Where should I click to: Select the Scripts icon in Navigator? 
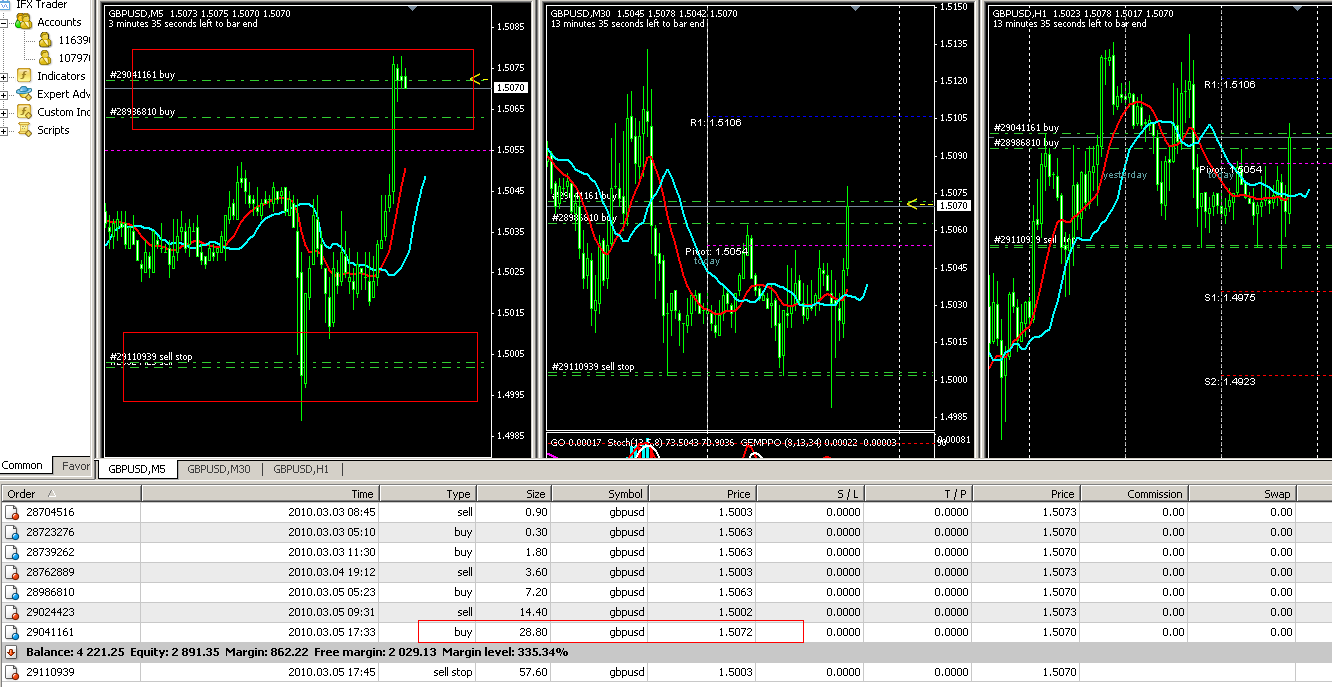(24, 130)
